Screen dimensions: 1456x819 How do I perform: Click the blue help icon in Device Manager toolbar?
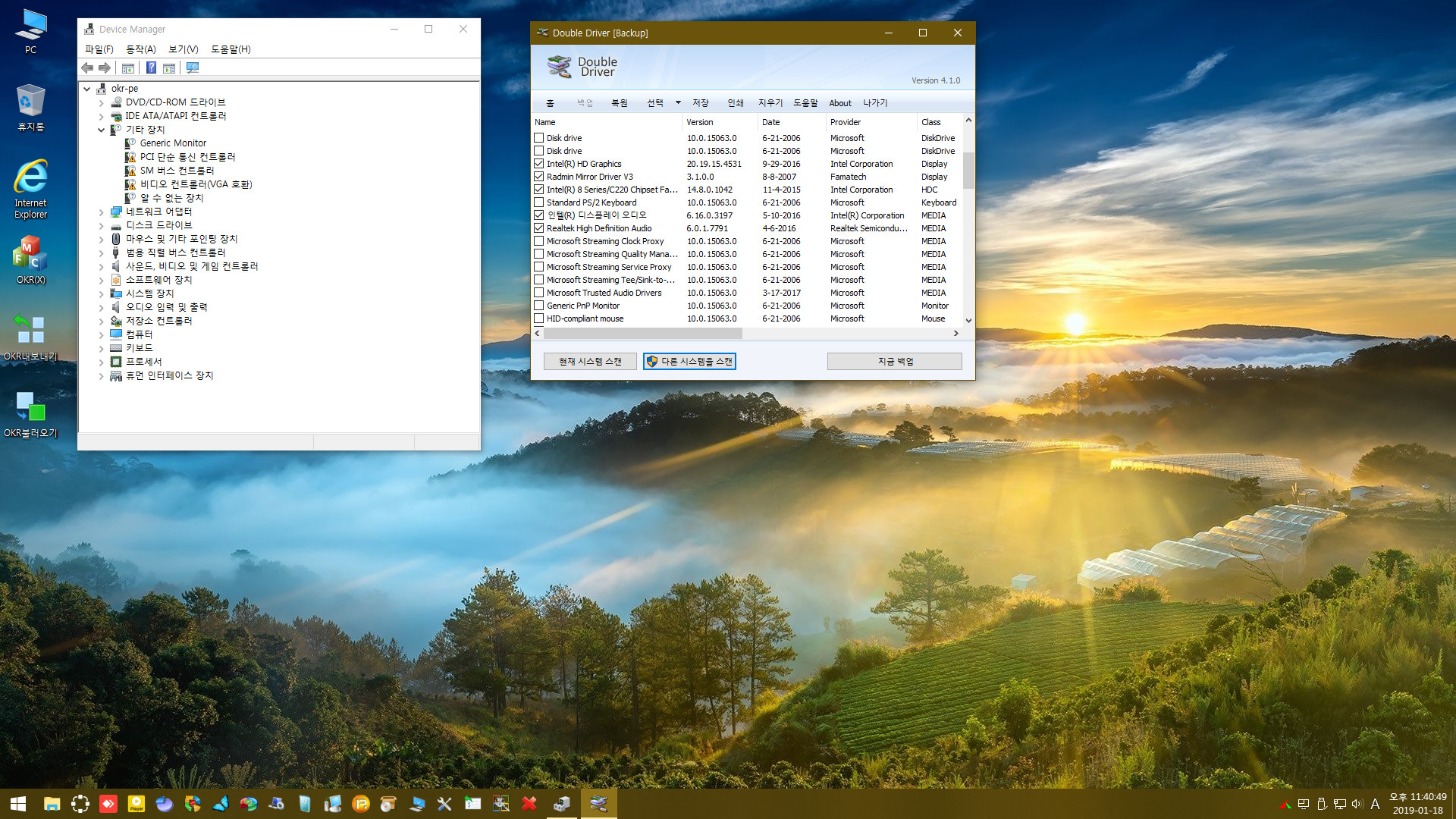[x=152, y=68]
